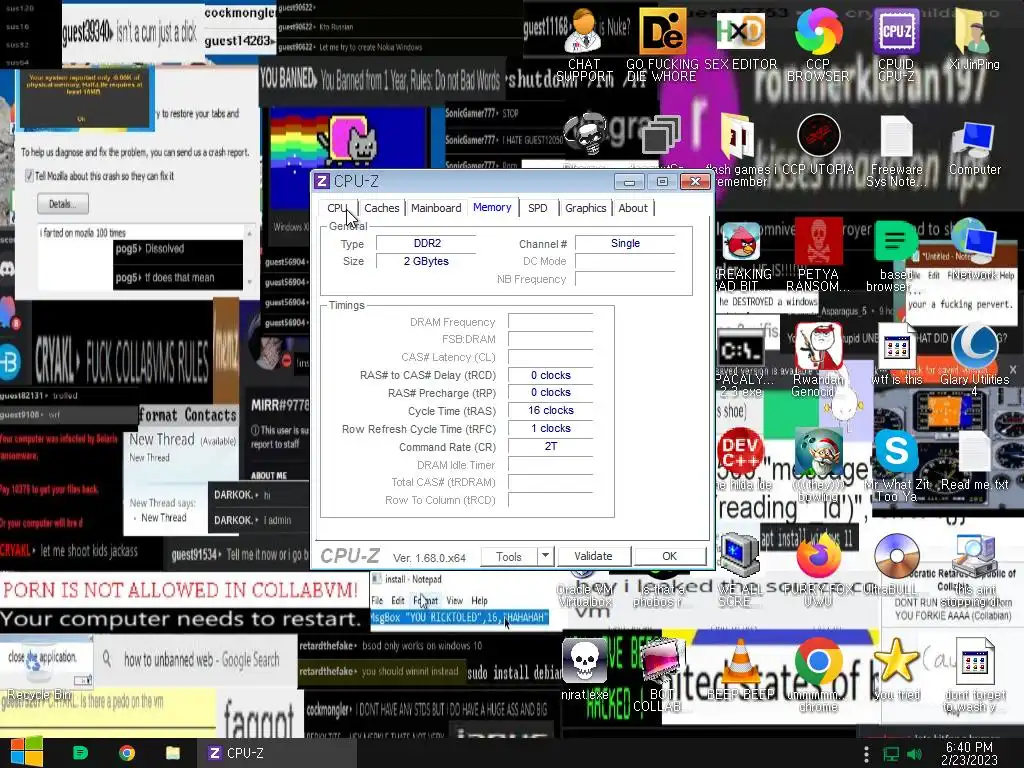This screenshot has width=1024, height=768.
Task: Open the PETYA RANSOM skull icon
Action: tap(818, 242)
